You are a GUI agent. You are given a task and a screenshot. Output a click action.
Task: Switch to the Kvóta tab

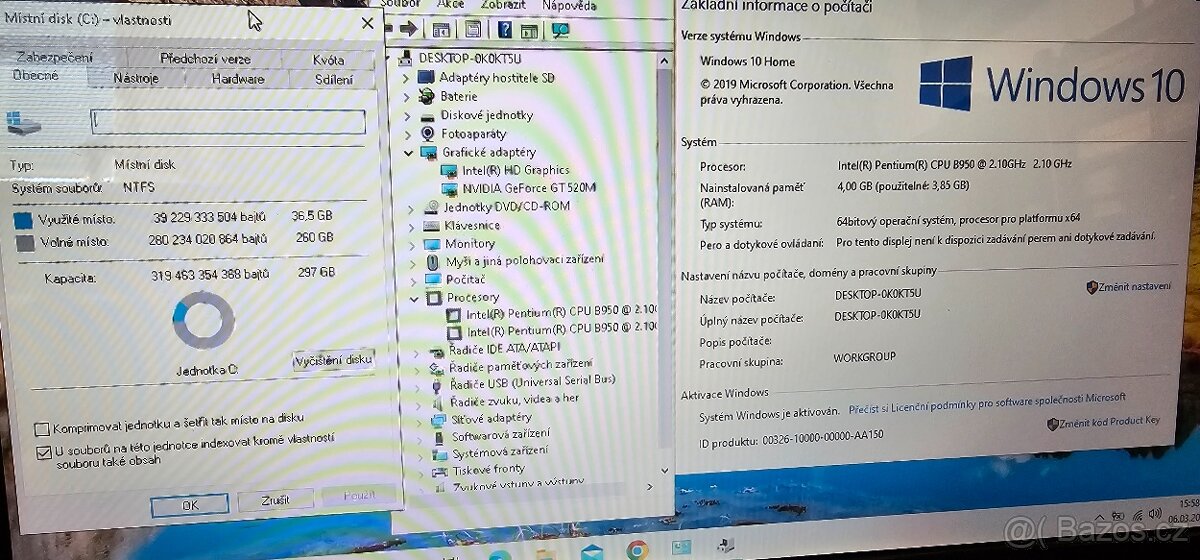click(328, 60)
